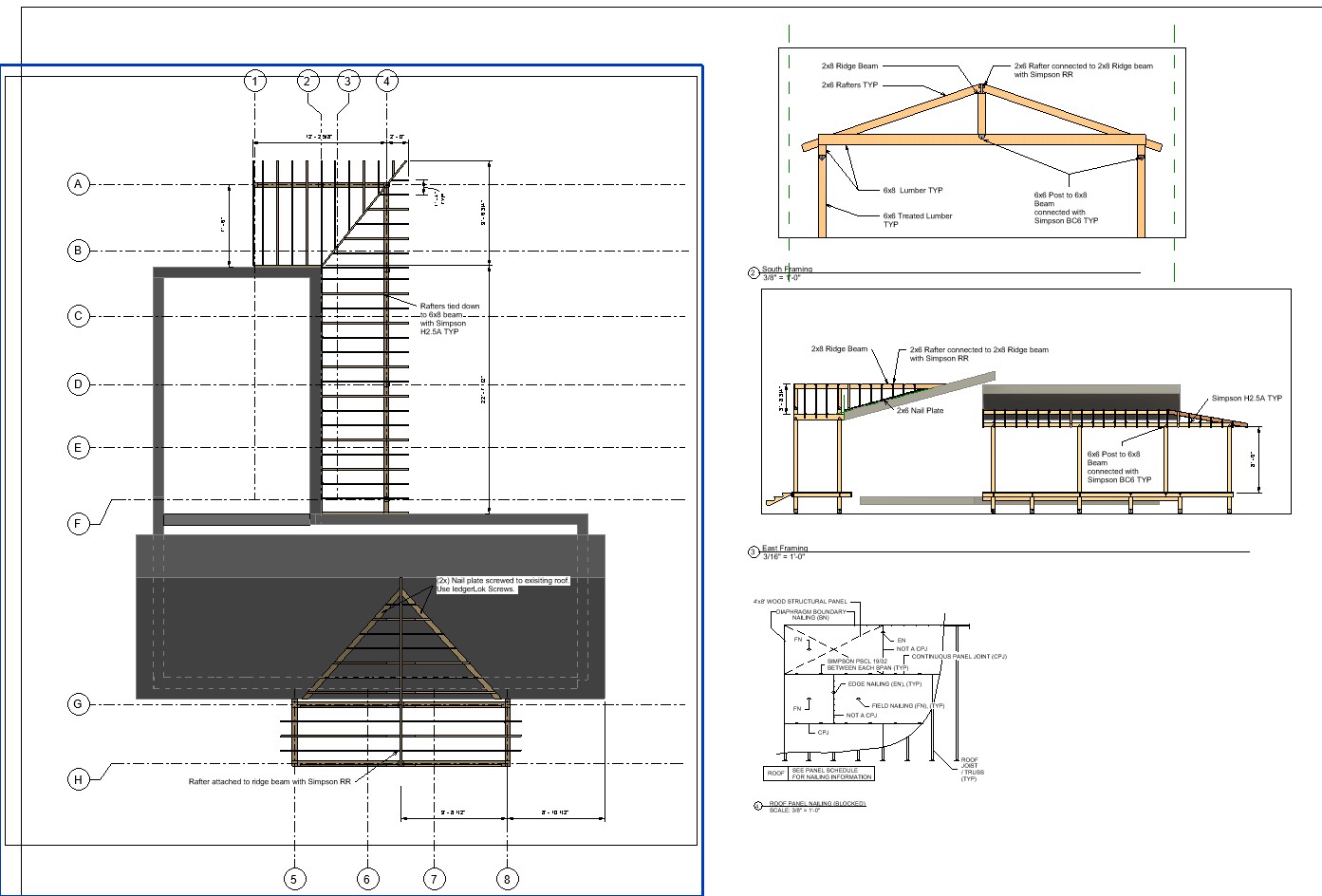
Task: Select grid bubble 8 below the plan
Action: pos(507,879)
